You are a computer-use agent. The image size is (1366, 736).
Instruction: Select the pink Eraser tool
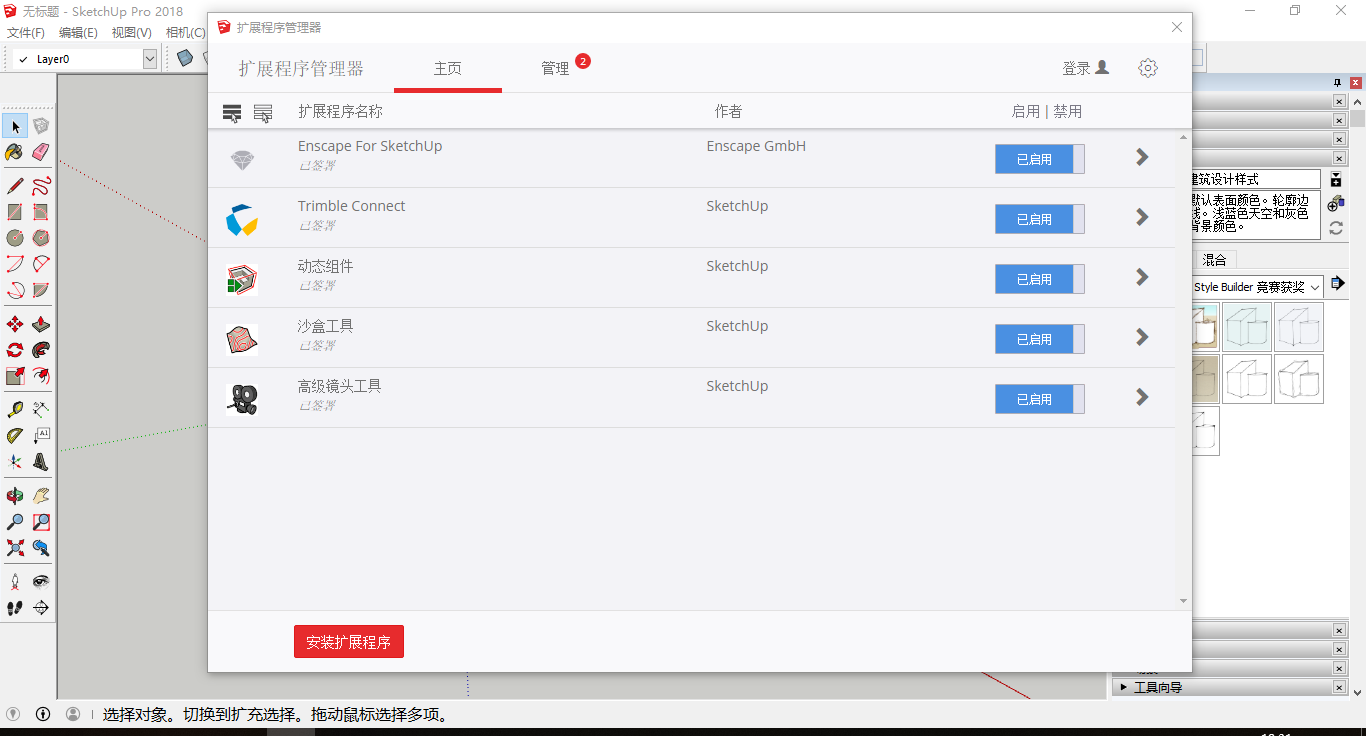[41, 152]
